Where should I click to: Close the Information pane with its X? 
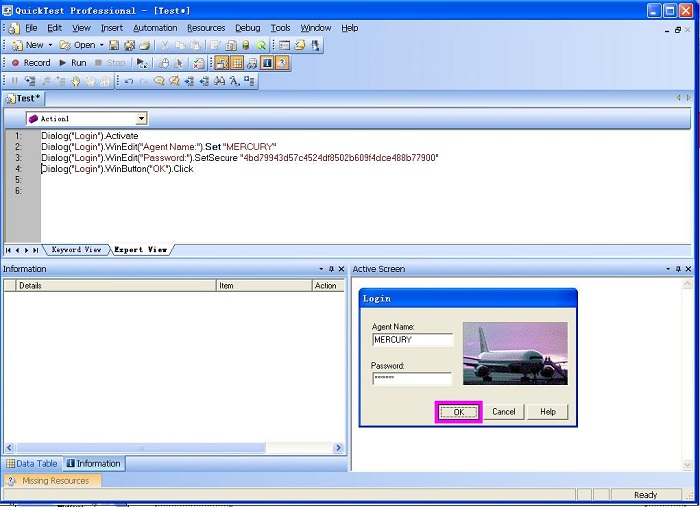coord(342,269)
